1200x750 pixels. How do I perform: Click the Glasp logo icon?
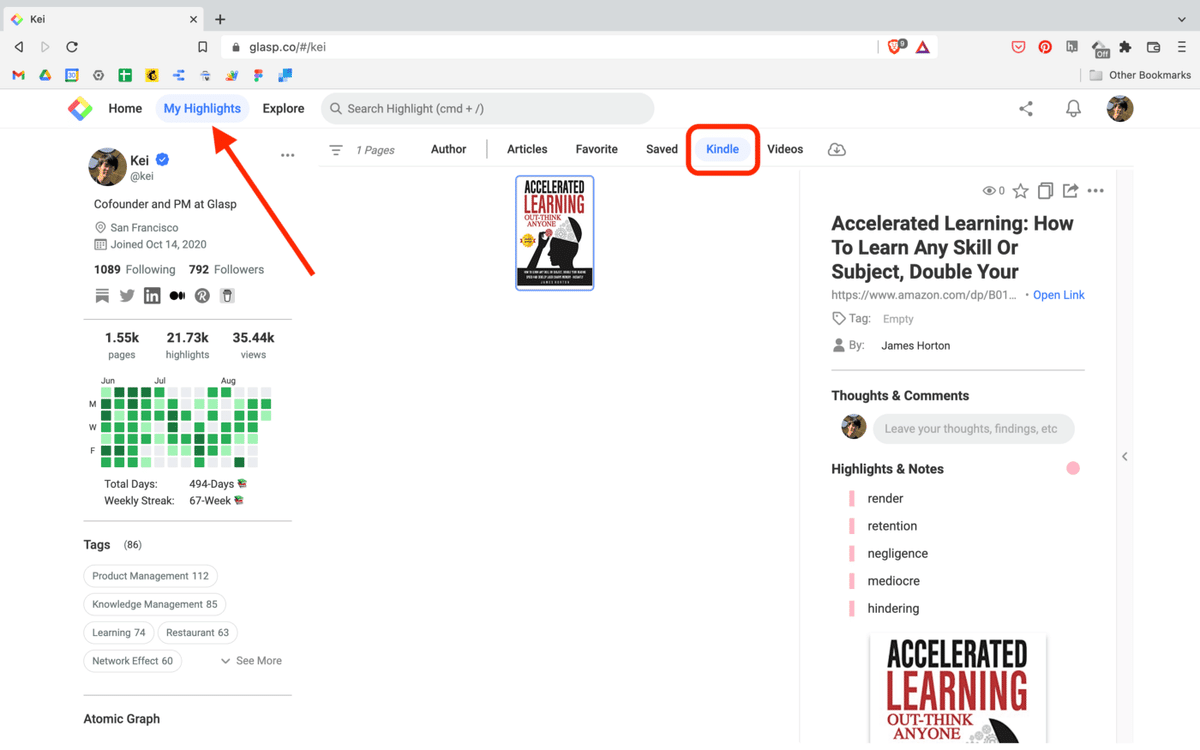[80, 108]
